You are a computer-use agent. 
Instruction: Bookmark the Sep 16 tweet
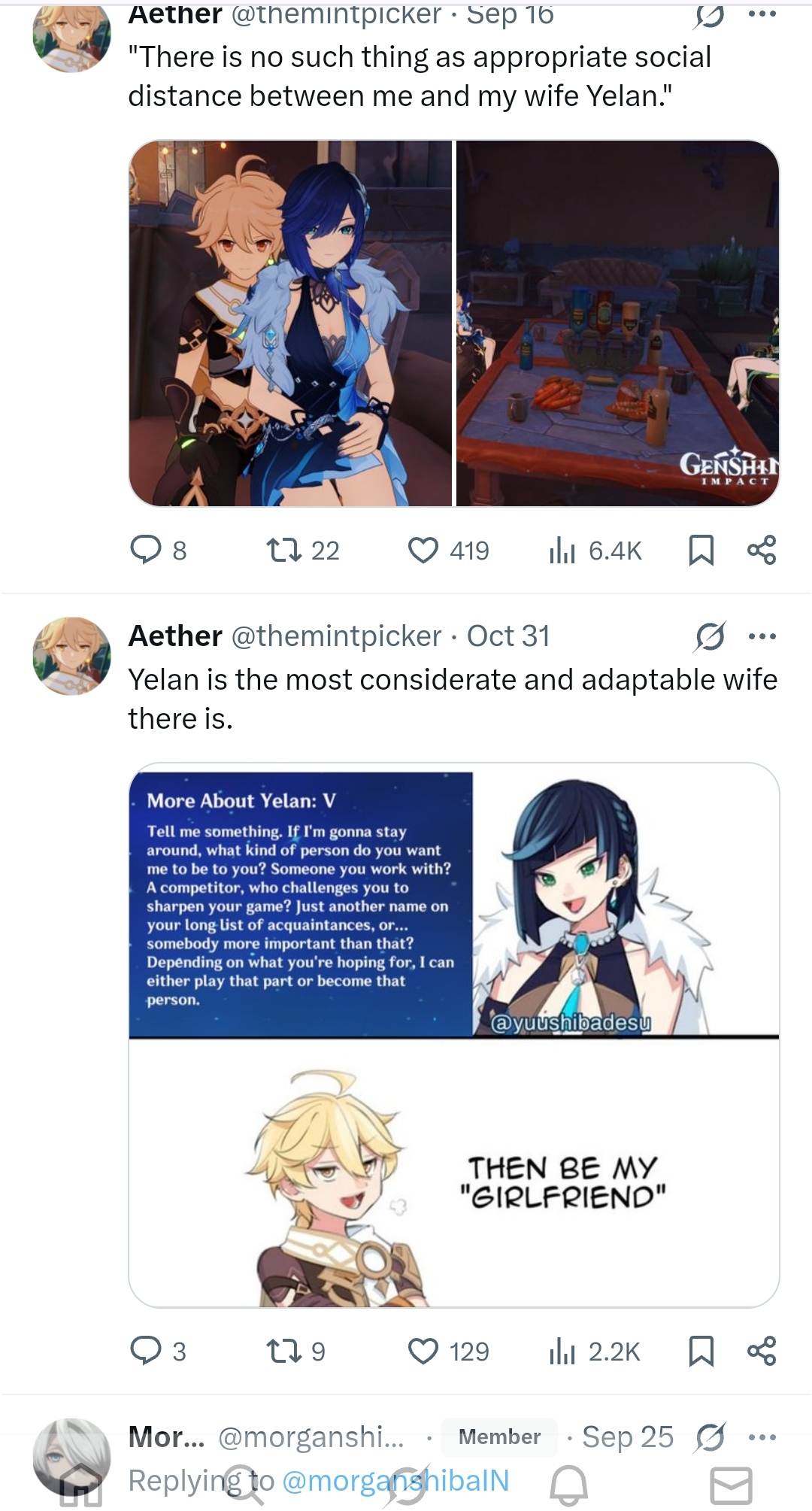point(701,551)
